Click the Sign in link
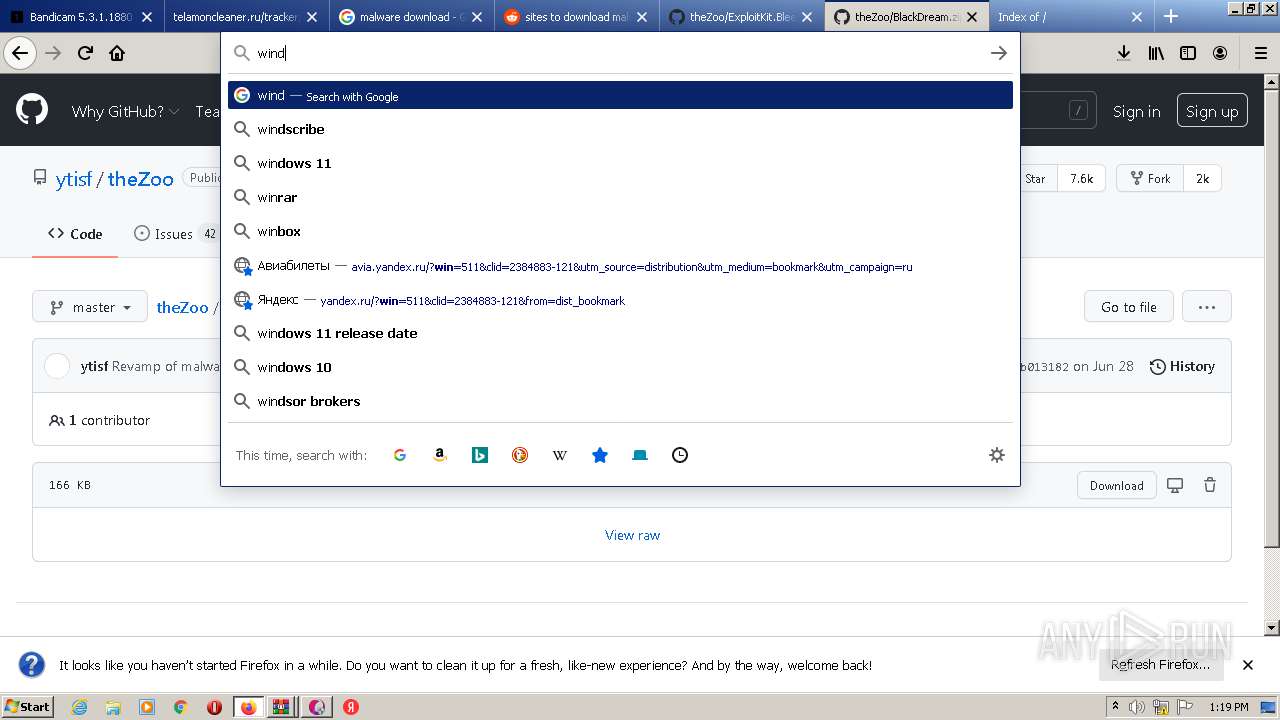The height and width of the screenshot is (720, 1280). (1136, 111)
